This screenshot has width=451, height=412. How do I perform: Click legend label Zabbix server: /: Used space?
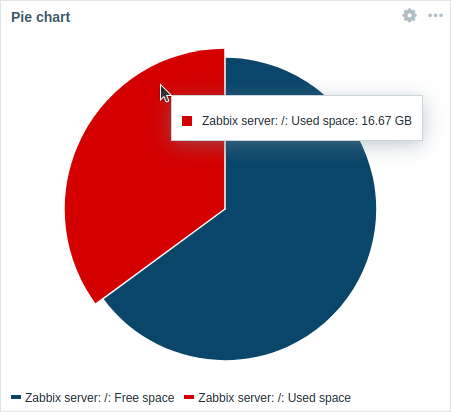click(x=274, y=398)
